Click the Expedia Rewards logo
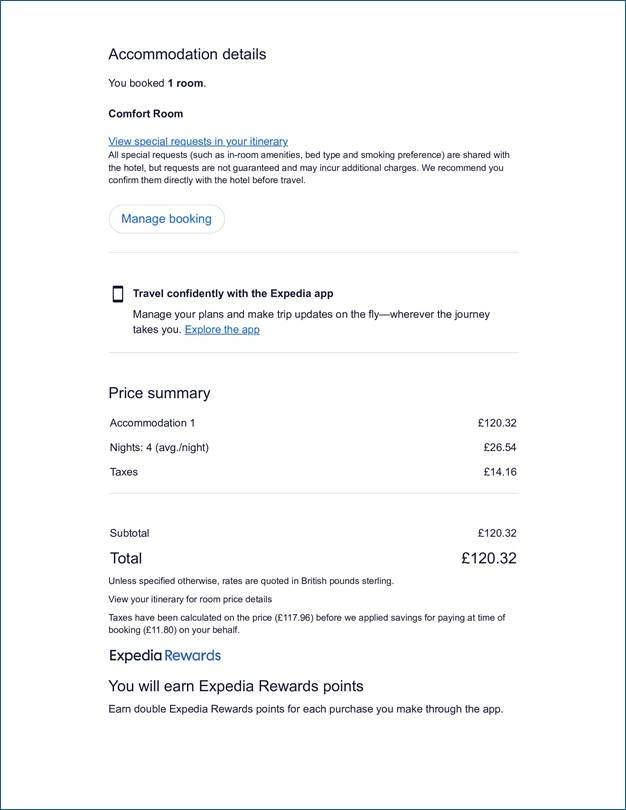This screenshot has height=810, width=626. [x=164, y=656]
